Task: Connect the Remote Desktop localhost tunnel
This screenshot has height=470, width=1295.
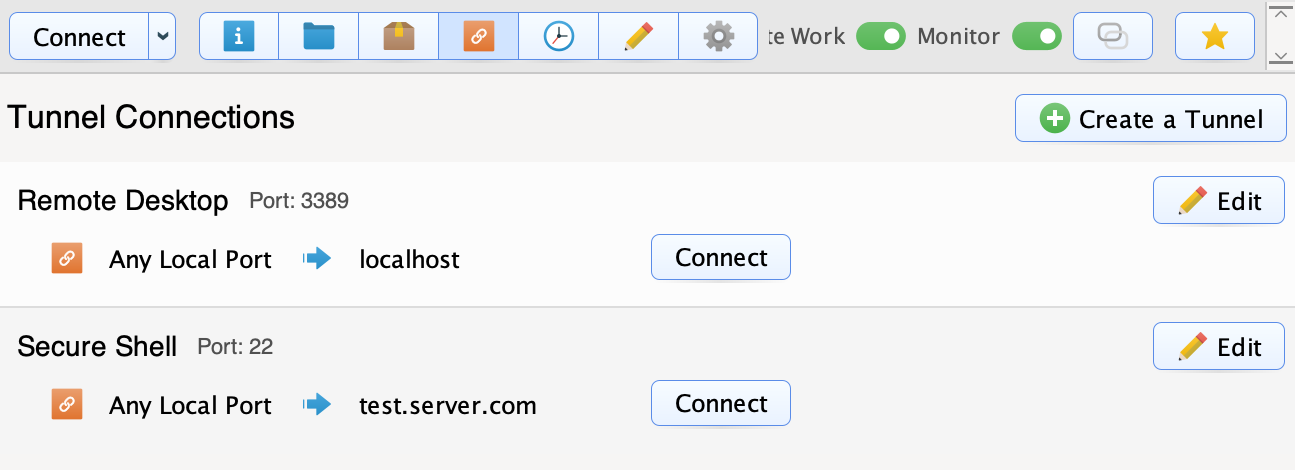Action: point(721,258)
